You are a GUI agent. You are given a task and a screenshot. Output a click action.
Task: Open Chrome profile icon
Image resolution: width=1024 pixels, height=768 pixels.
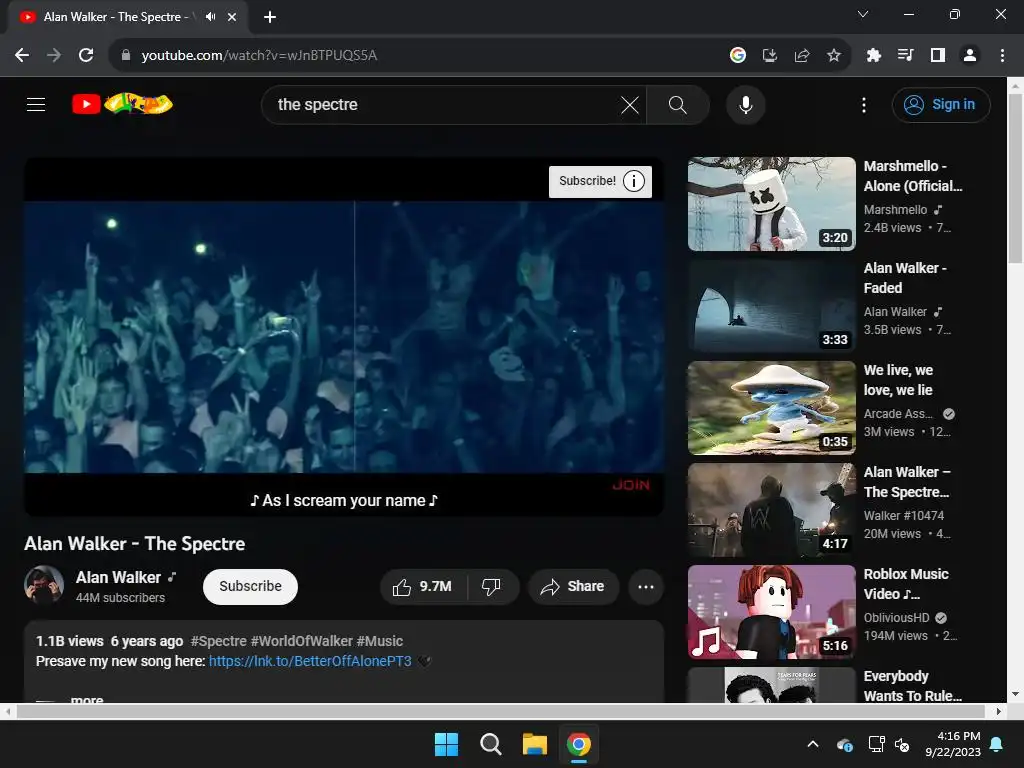tap(970, 56)
